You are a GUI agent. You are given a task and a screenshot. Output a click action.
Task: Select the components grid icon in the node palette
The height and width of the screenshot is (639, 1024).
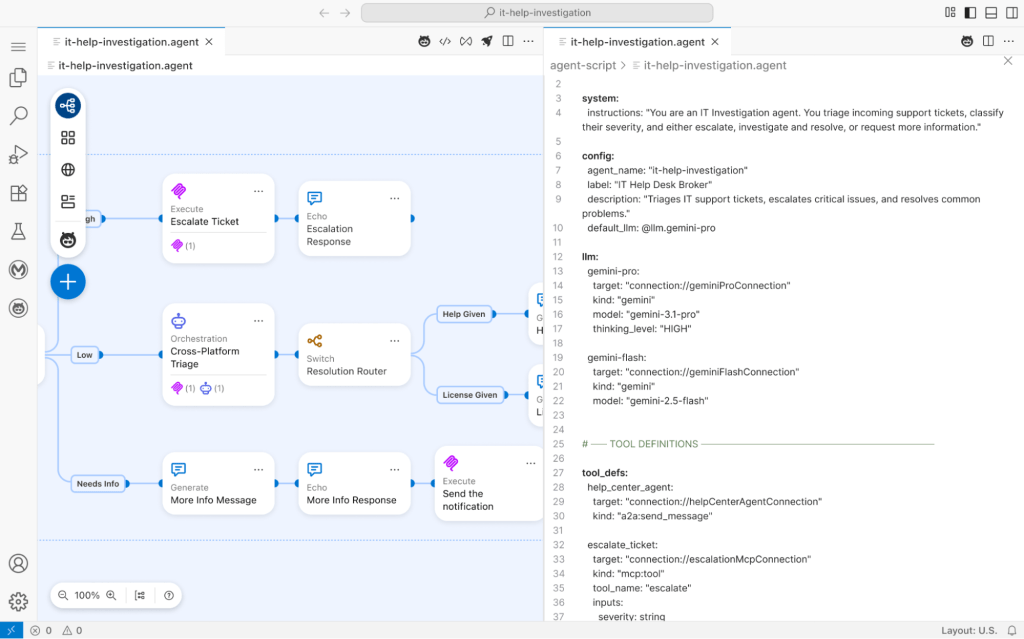(68, 138)
